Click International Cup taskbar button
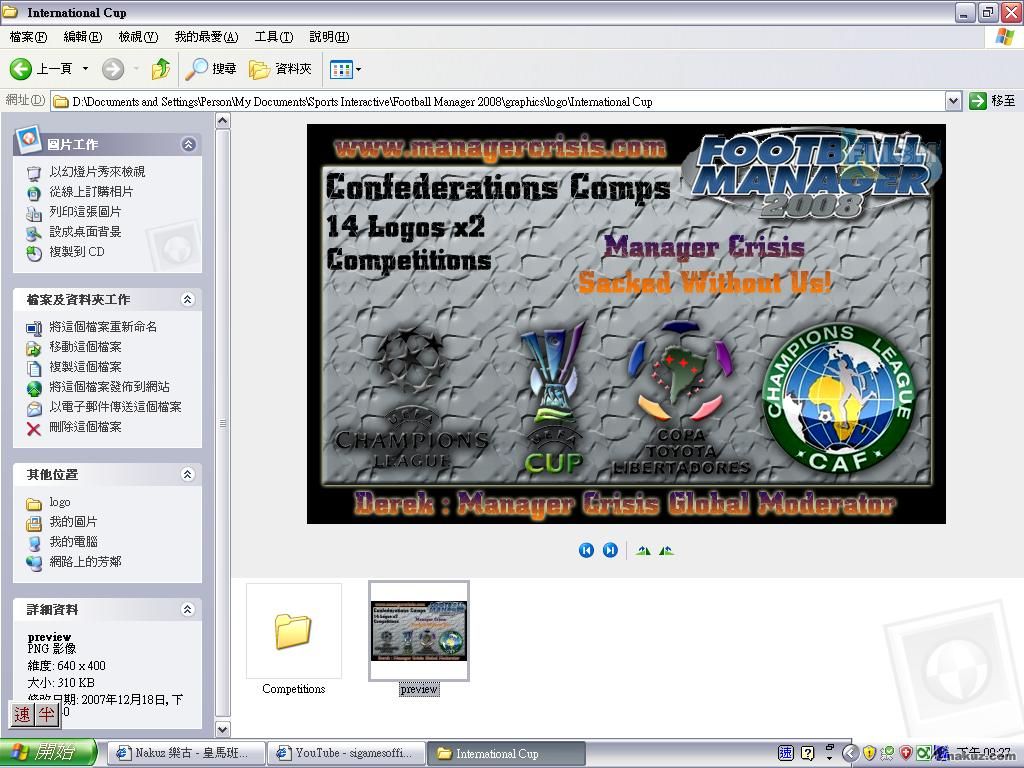The height and width of the screenshot is (768, 1024). pos(507,754)
